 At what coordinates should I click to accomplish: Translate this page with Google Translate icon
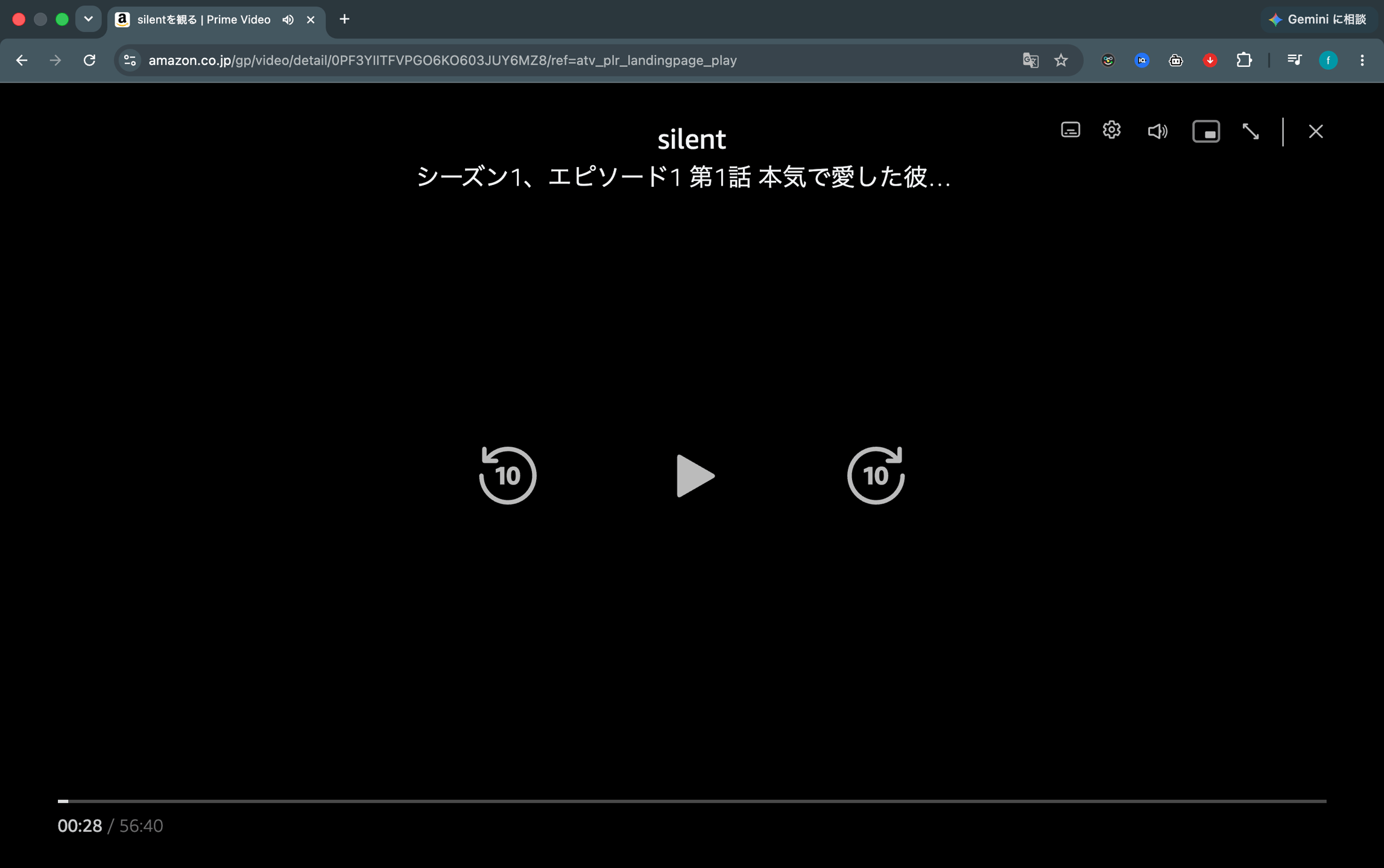coord(1031,60)
